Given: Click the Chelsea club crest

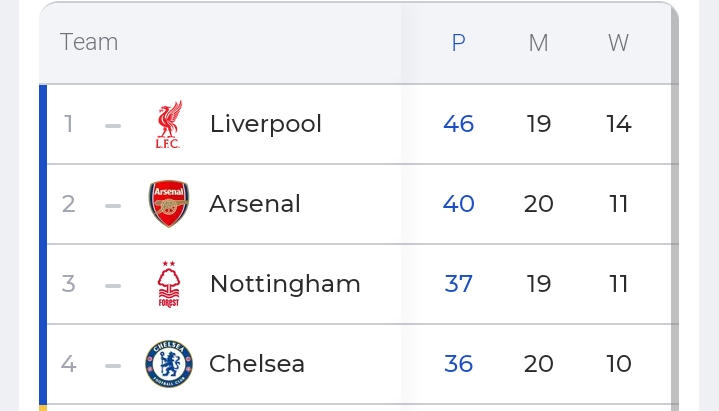Looking at the screenshot, I should (x=169, y=364).
